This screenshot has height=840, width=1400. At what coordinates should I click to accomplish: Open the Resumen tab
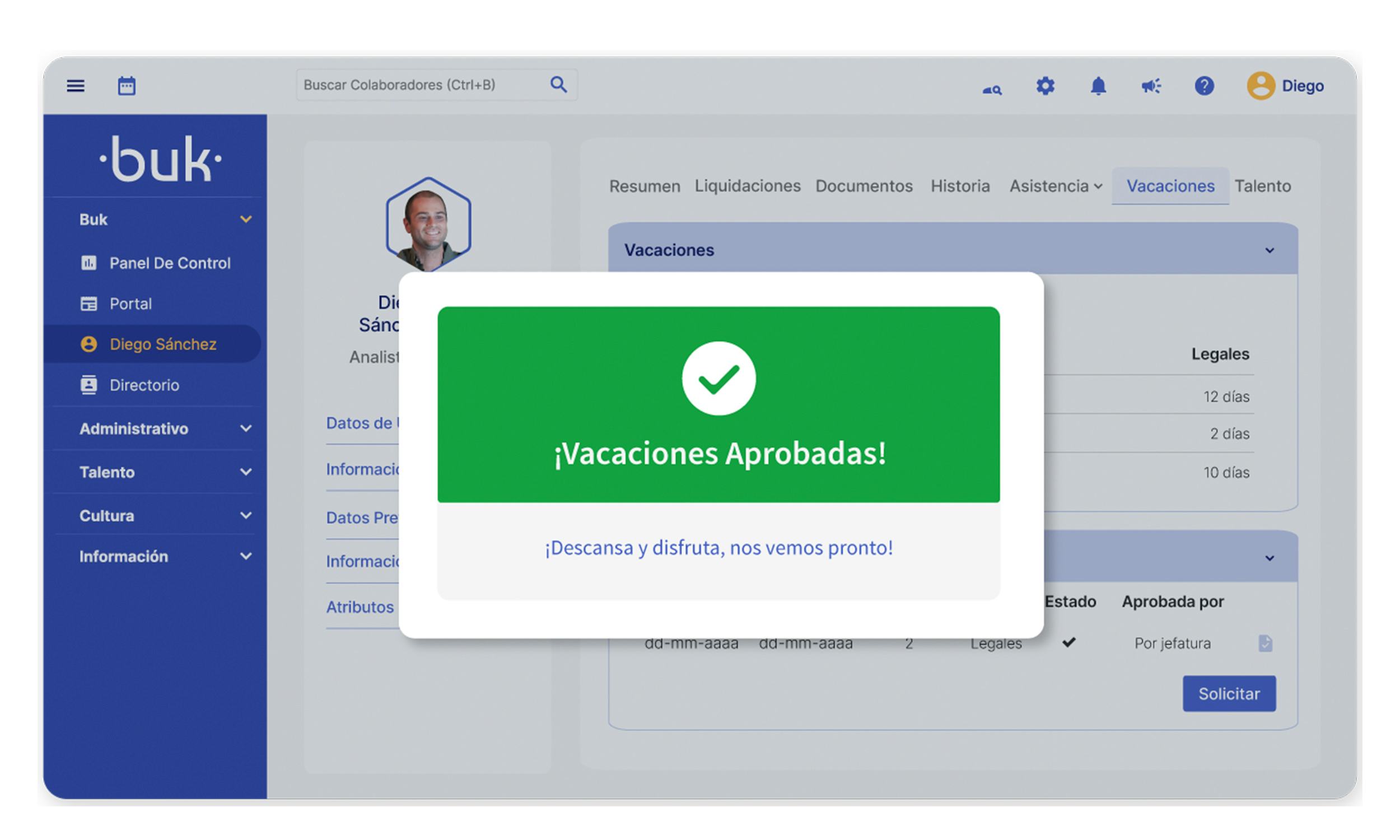[644, 186]
